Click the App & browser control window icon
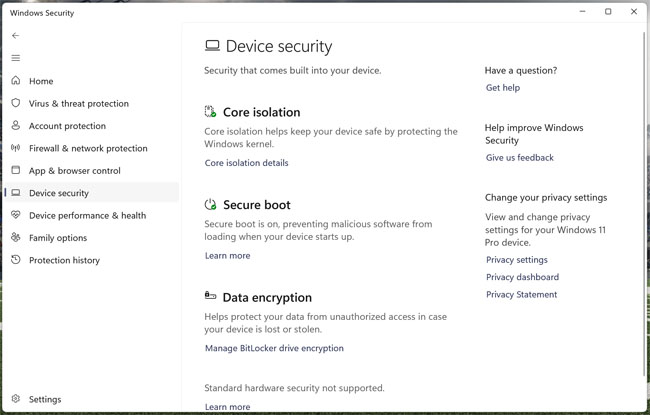The width and height of the screenshot is (650, 415). pos(16,170)
